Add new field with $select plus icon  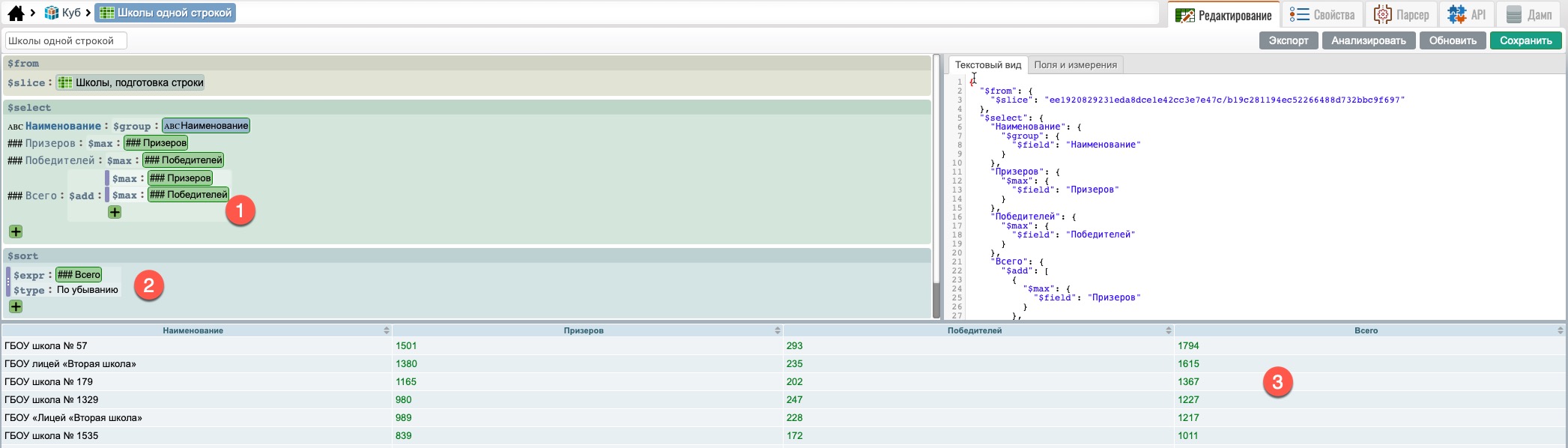16,231
